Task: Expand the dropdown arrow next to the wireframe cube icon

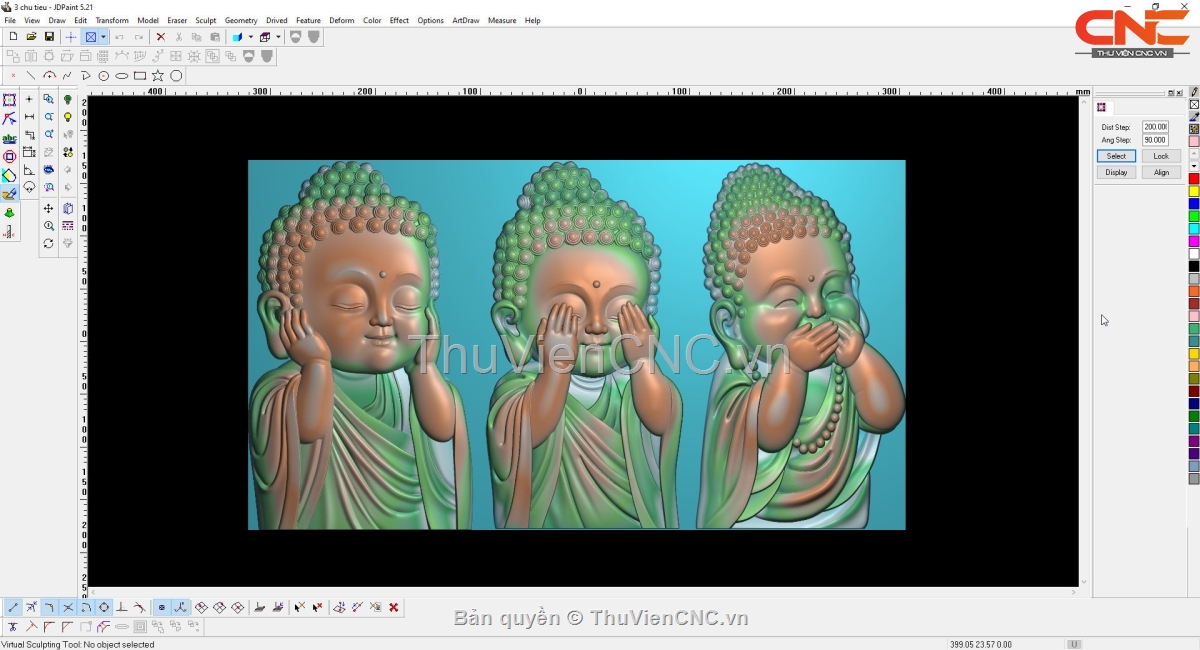Action: tap(278, 37)
